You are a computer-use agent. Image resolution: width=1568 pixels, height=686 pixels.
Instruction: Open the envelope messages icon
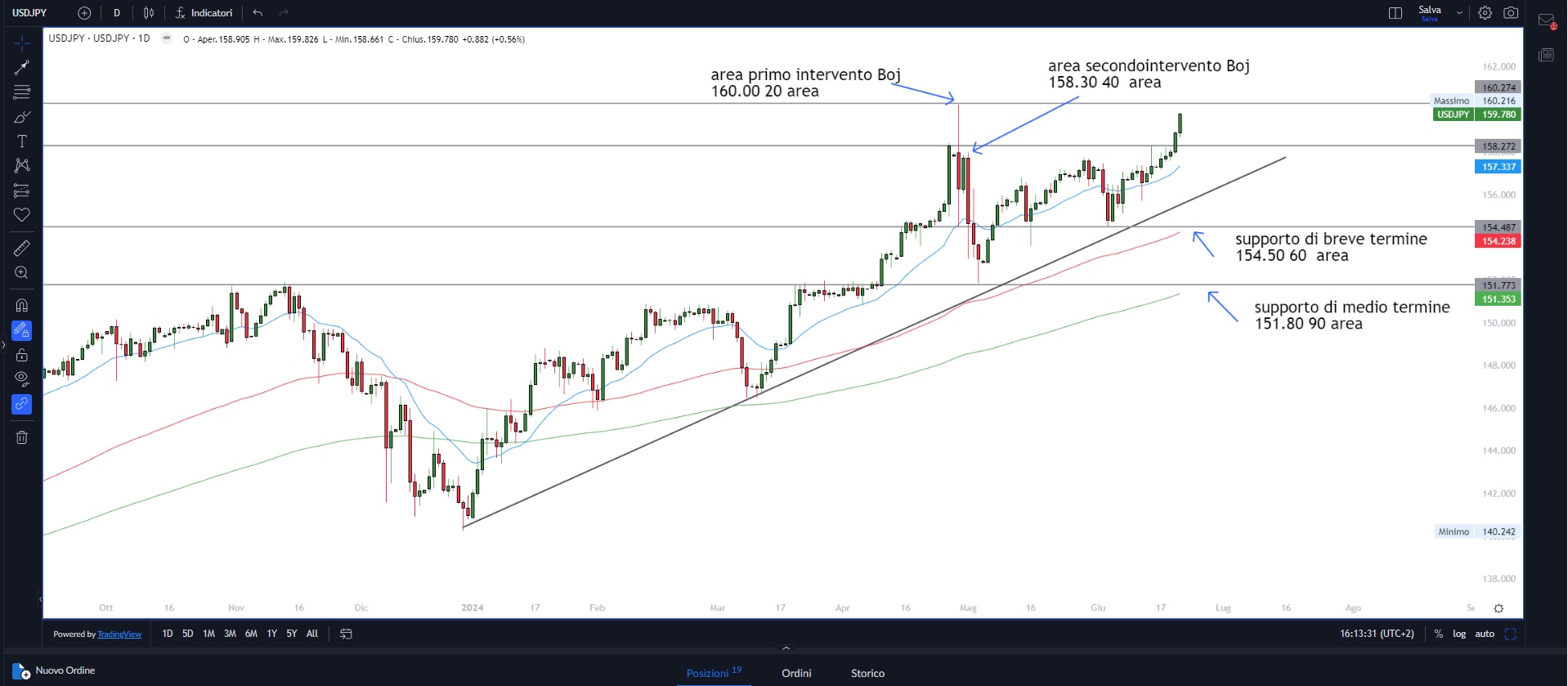tap(1546, 21)
